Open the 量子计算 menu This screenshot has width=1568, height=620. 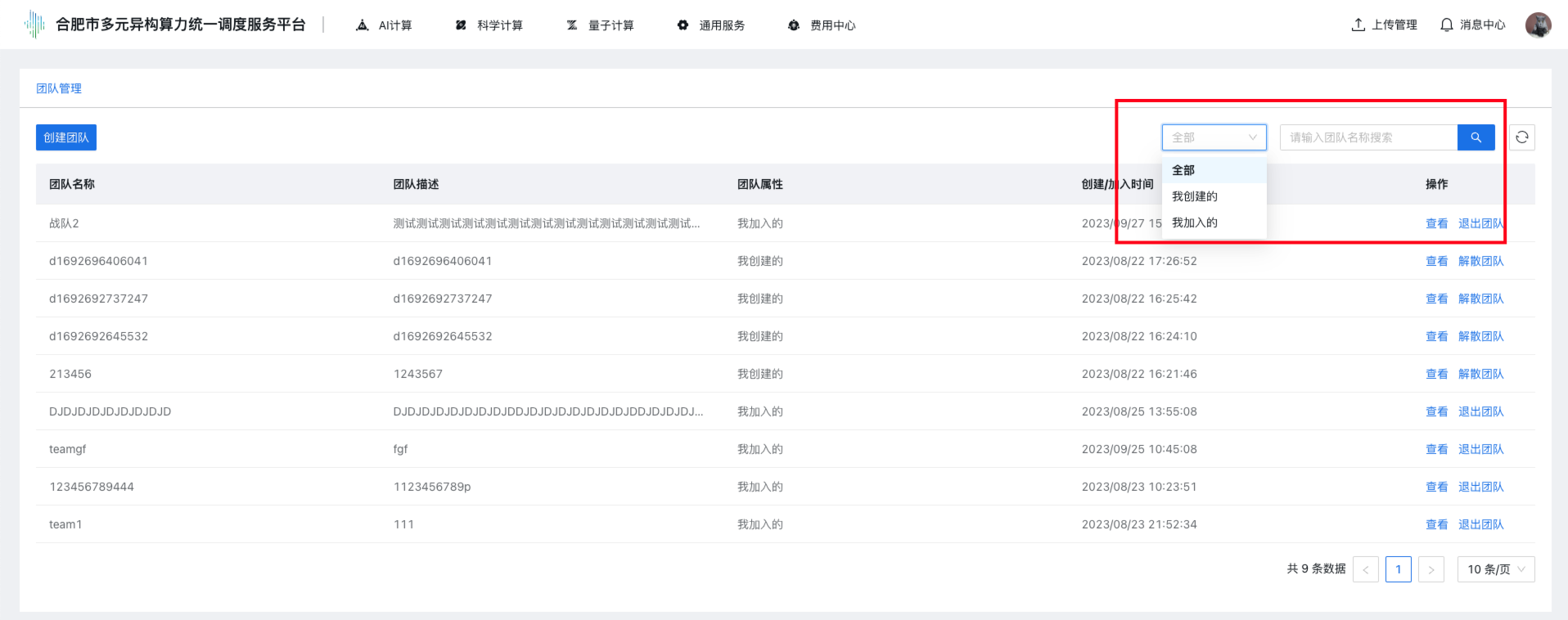(600, 25)
